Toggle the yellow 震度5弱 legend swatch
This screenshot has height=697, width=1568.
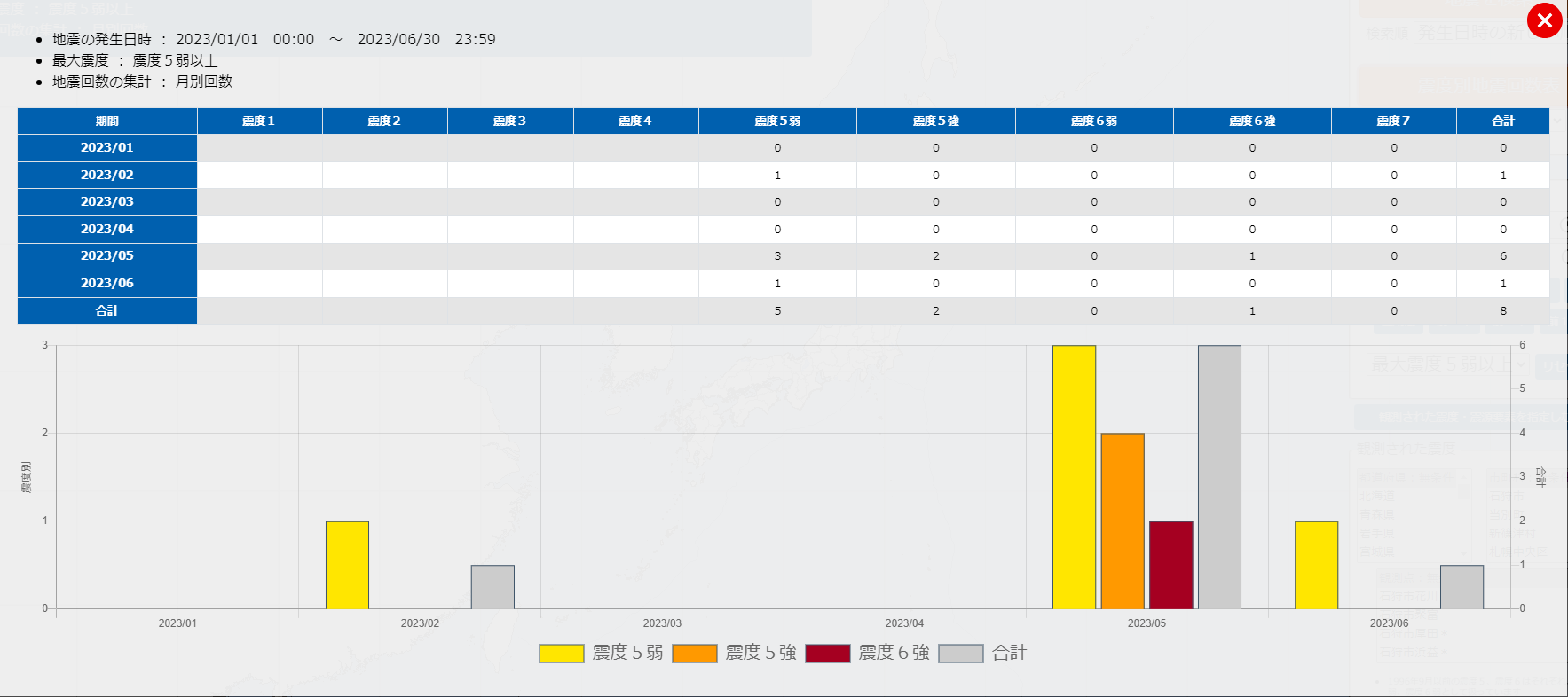pos(561,654)
